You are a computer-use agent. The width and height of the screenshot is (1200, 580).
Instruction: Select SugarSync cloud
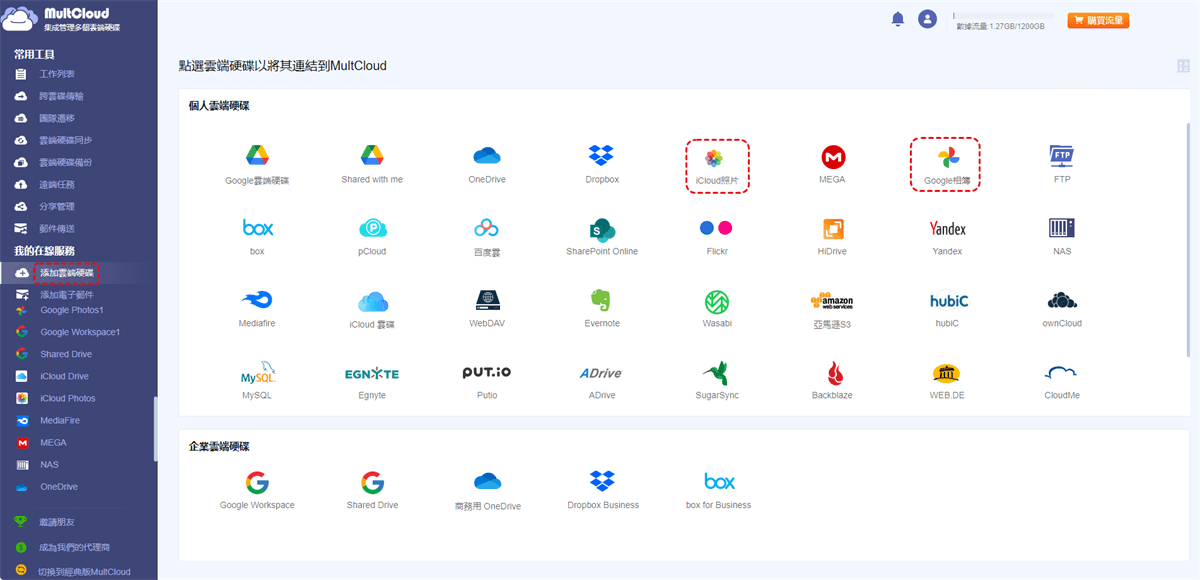(716, 373)
